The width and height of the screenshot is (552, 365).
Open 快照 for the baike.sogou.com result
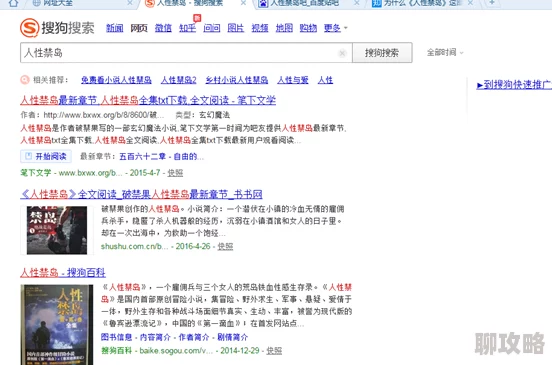click(274, 351)
